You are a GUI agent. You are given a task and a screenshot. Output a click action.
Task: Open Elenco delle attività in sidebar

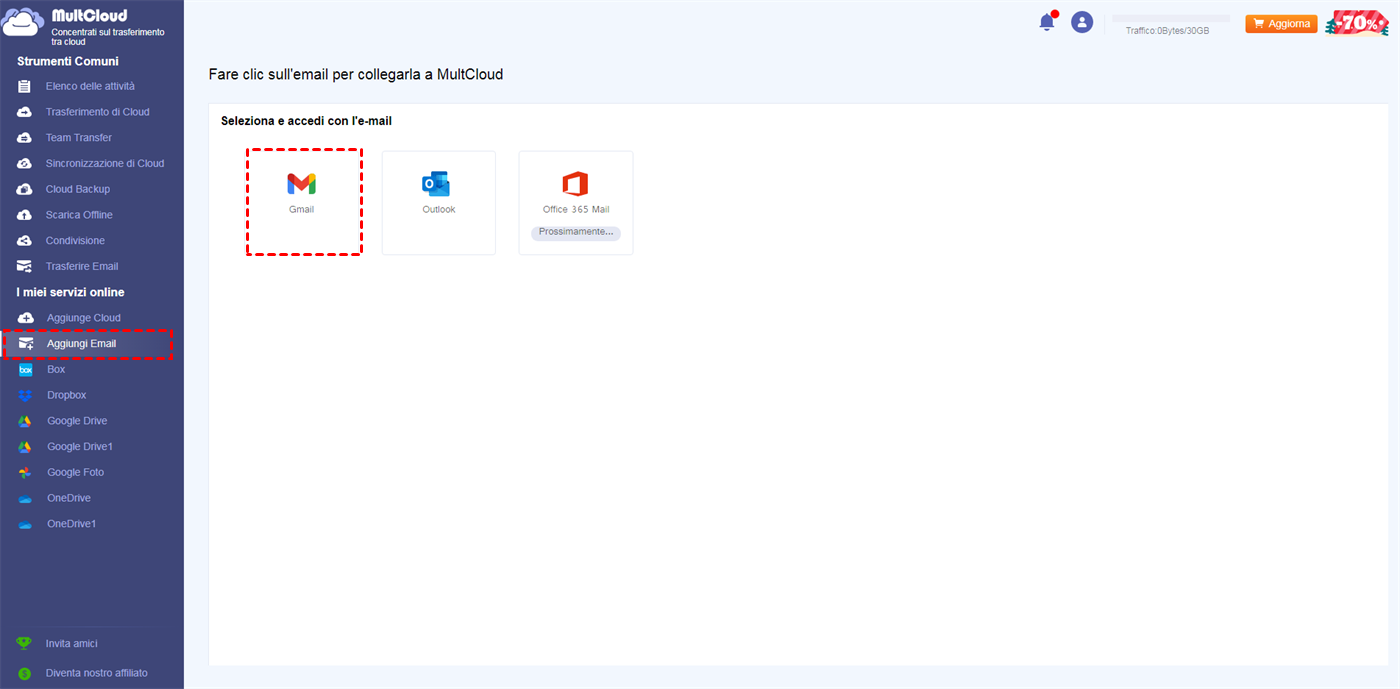[x=92, y=86]
